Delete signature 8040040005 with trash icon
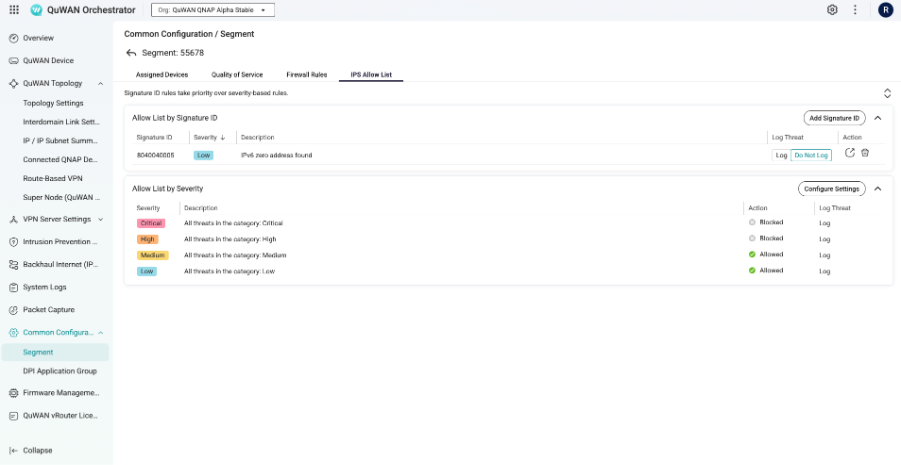Image resolution: width=901 pixels, height=465 pixels. click(x=865, y=153)
